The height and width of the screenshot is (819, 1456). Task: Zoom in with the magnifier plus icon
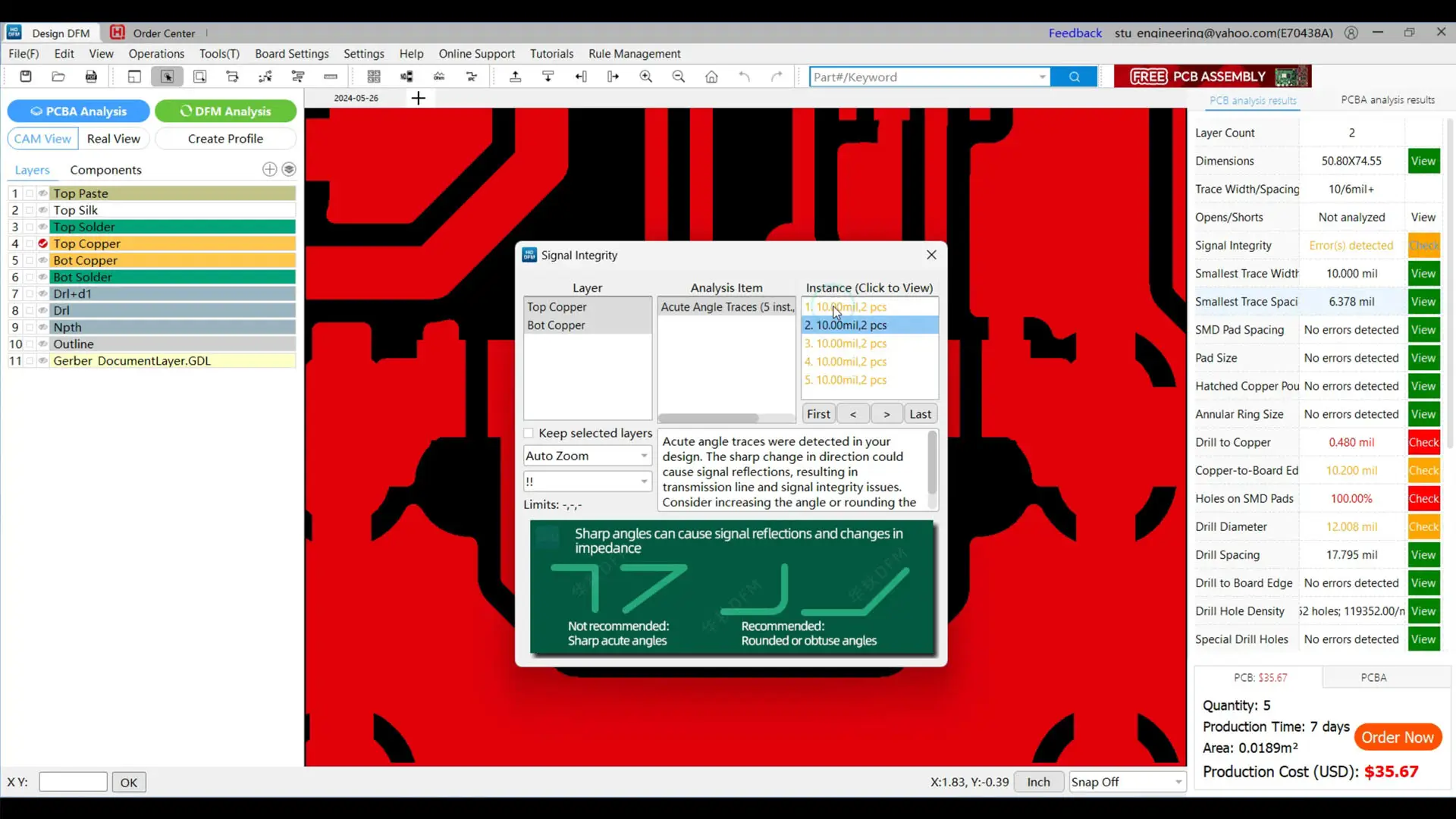click(646, 77)
